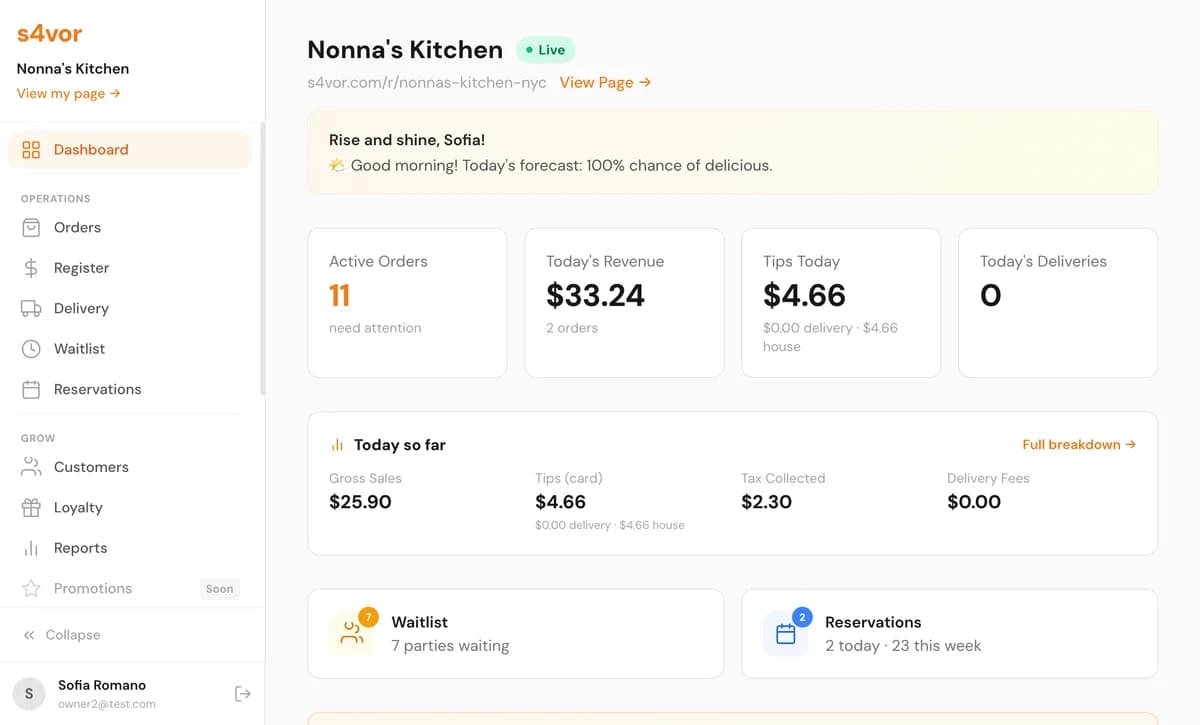The width and height of the screenshot is (1200, 725).
Task: Open the Delivery panel via its truck icon
Action: click(x=30, y=308)
